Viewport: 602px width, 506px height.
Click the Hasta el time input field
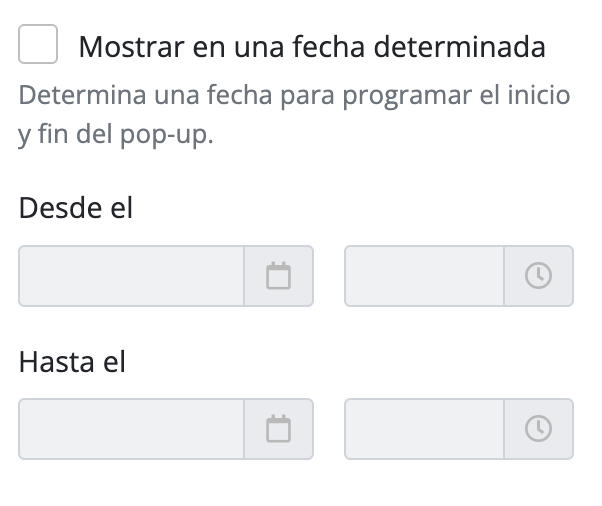(x=424, y=429)
